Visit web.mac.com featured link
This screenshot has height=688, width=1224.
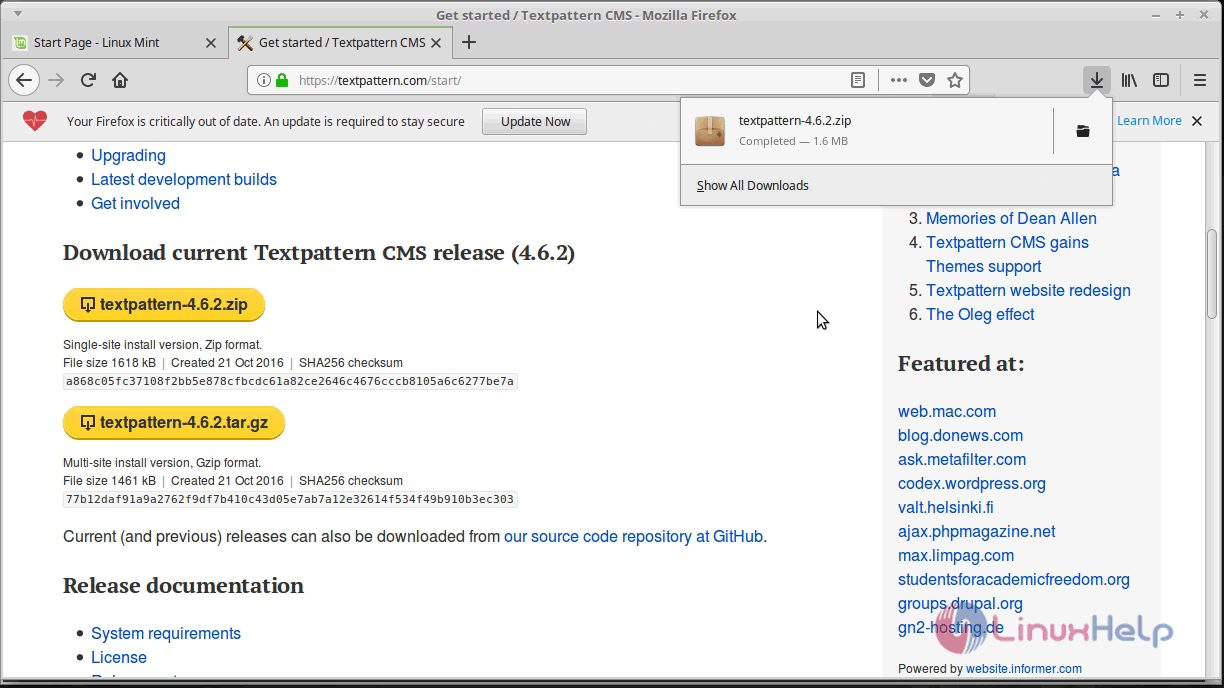pos(947,411)
